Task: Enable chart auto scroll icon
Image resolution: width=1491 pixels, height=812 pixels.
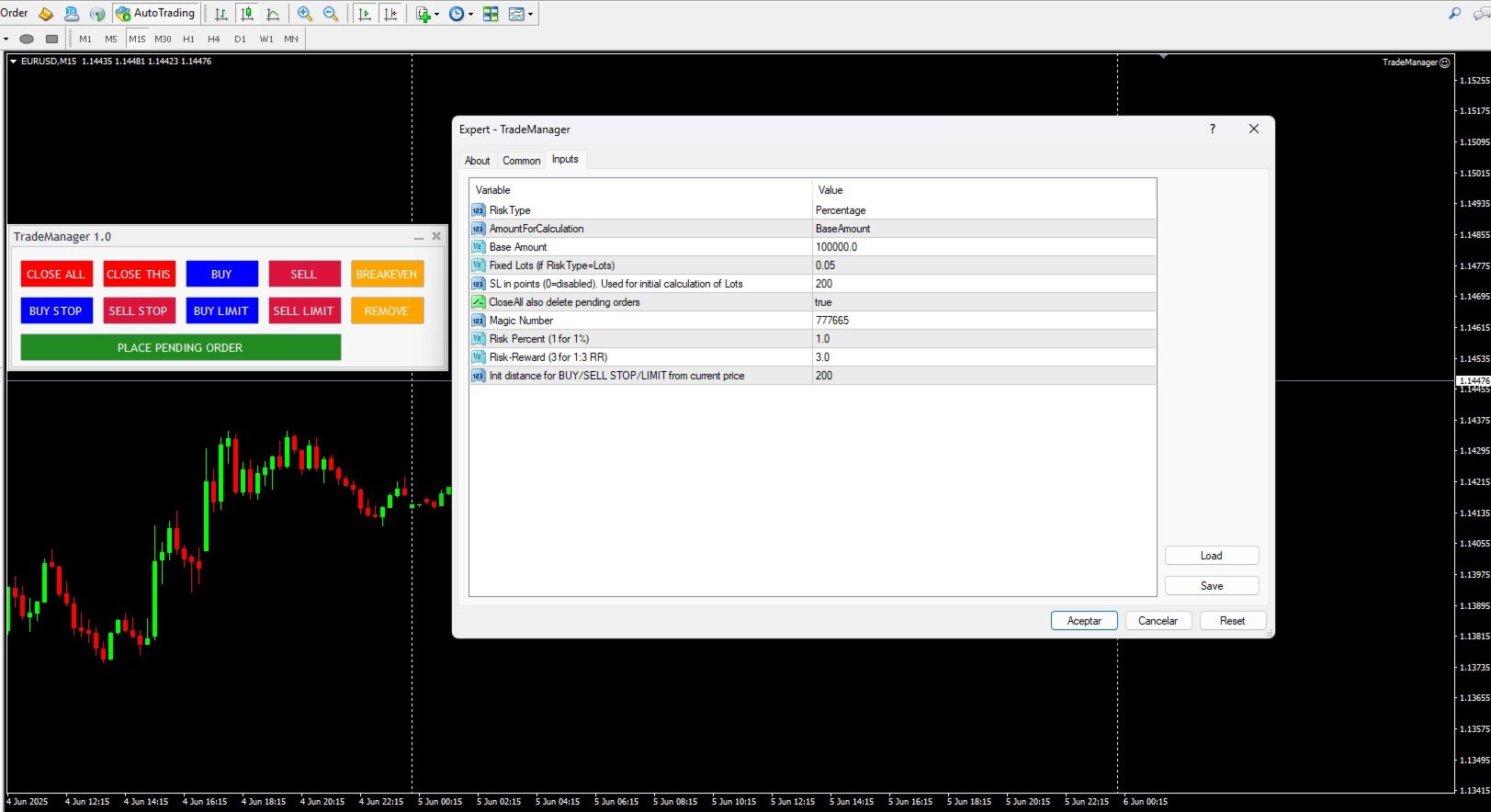Action: [x=365, y=14]
